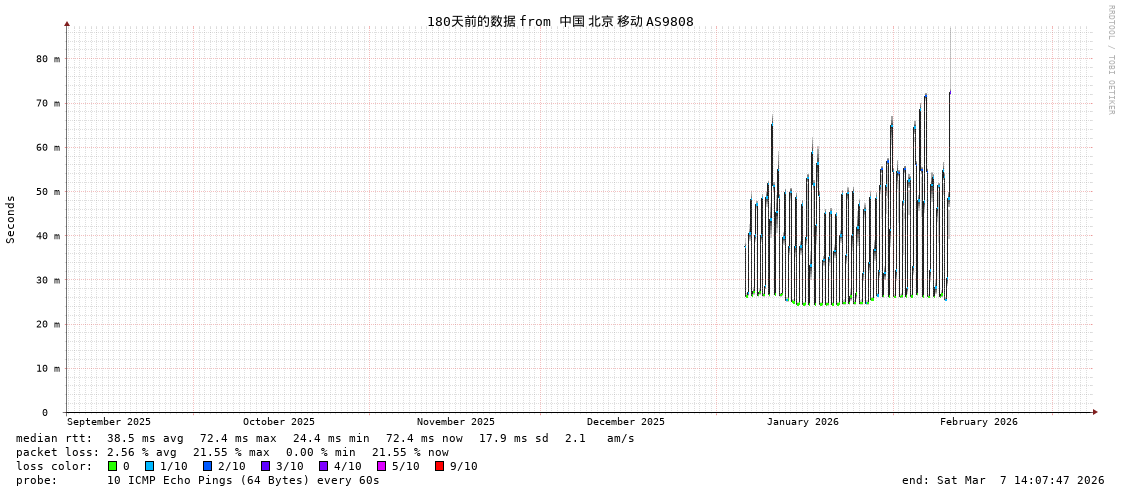1121x494 pixels.
Task: Click the median rtt statistics line
Action: tap(325, 438)
